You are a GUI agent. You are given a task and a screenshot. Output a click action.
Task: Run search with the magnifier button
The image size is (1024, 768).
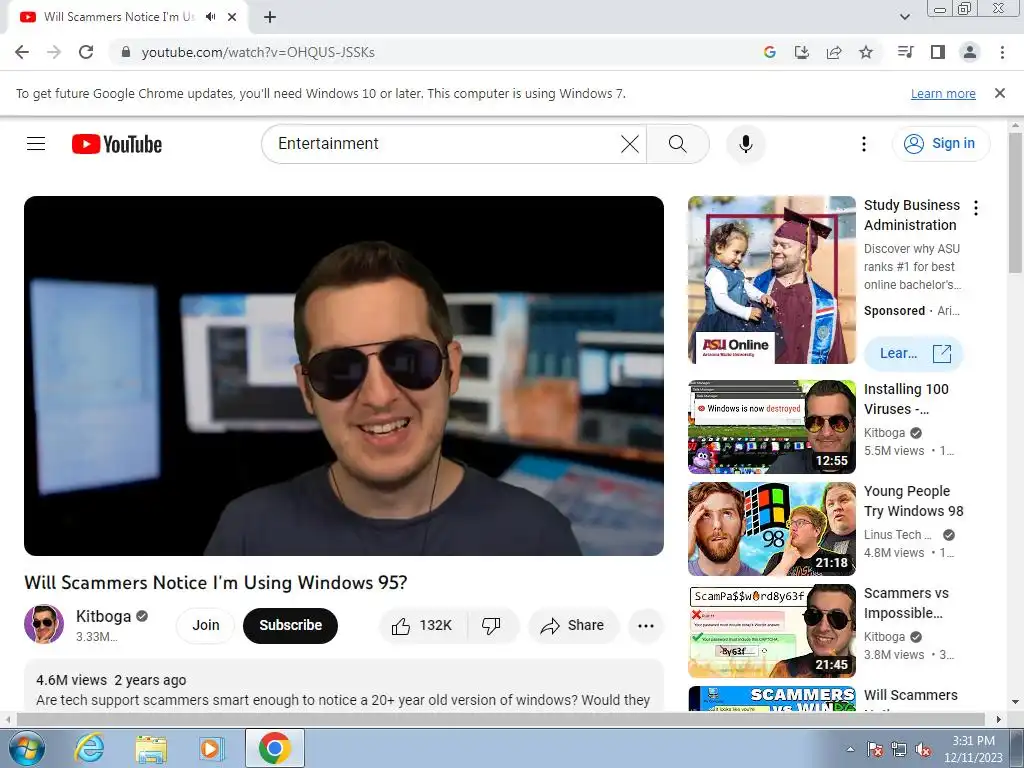[x=678, y=144]
